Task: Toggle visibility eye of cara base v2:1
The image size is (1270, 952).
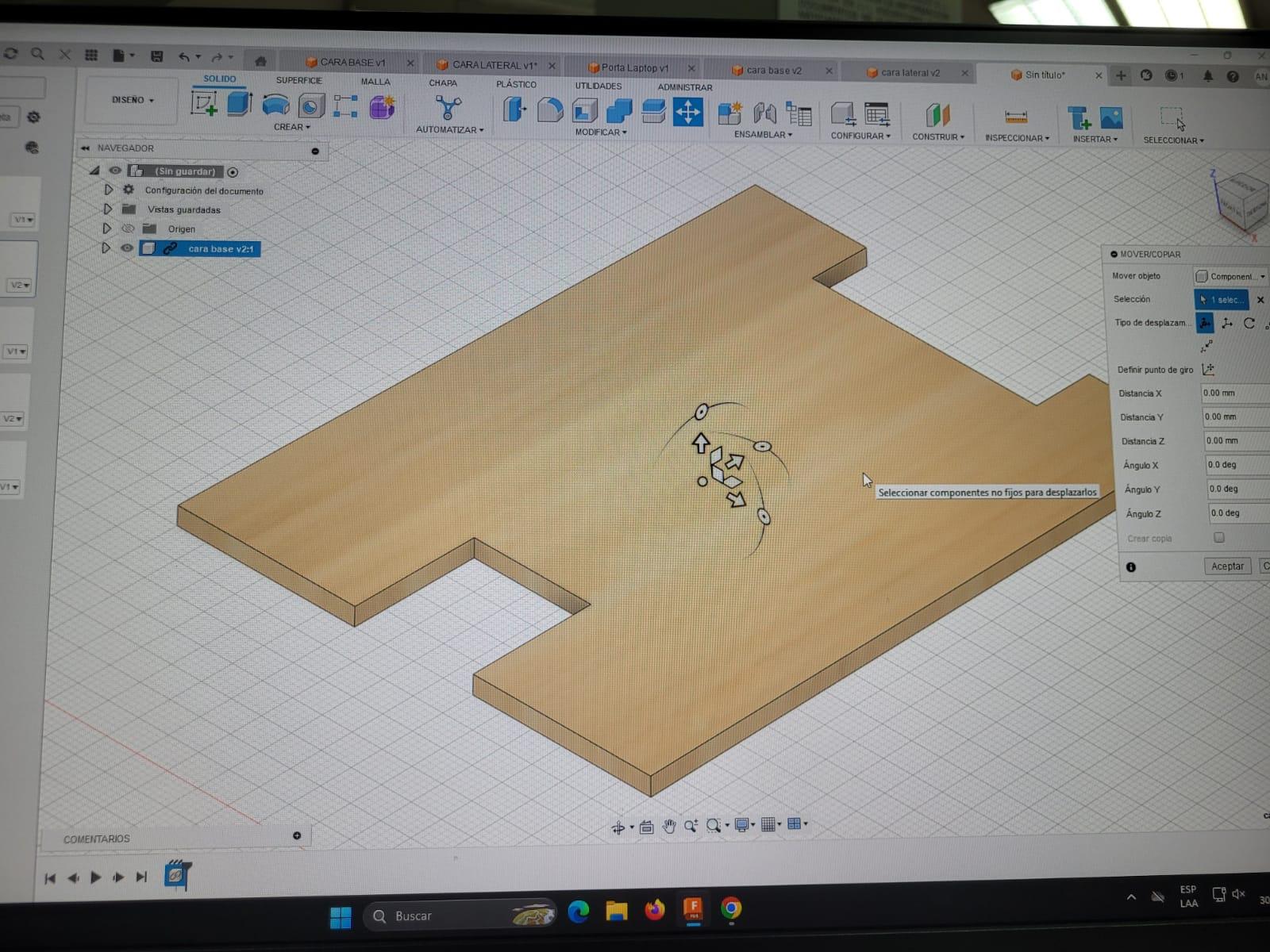Action: click(126, 248)
